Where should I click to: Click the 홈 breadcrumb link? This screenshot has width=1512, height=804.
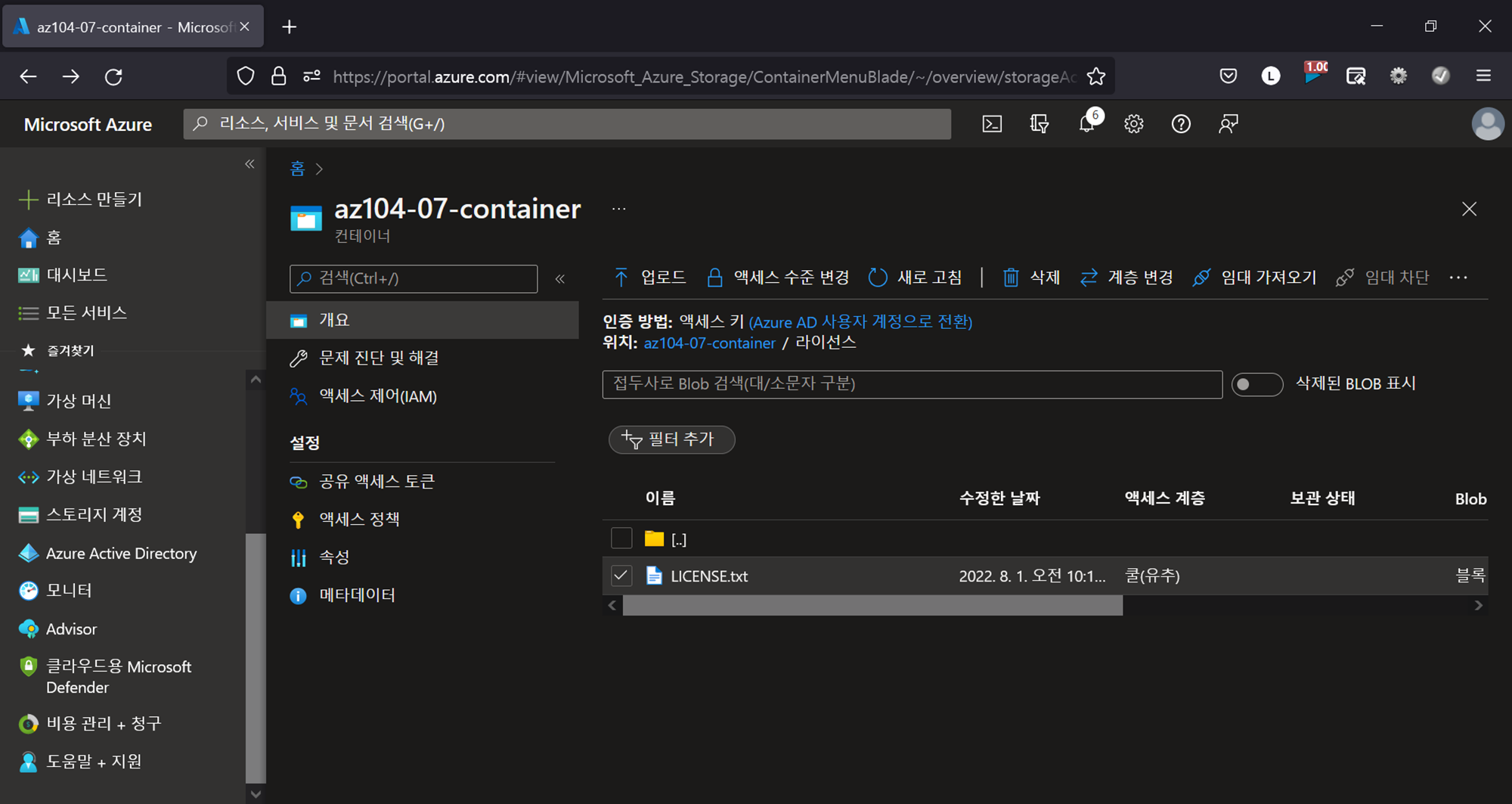[297, 169]
